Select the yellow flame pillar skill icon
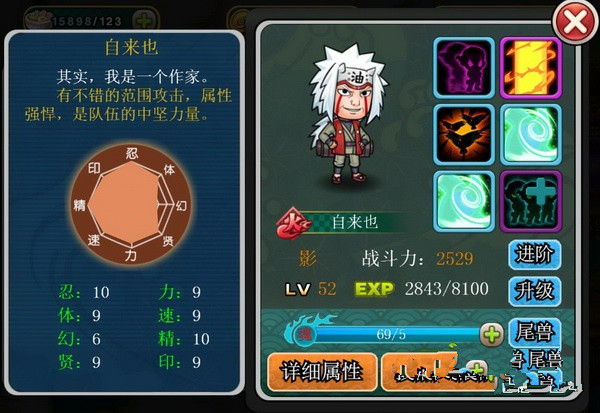The height and width of the screenshot is (413, 600). pos(531,68)
